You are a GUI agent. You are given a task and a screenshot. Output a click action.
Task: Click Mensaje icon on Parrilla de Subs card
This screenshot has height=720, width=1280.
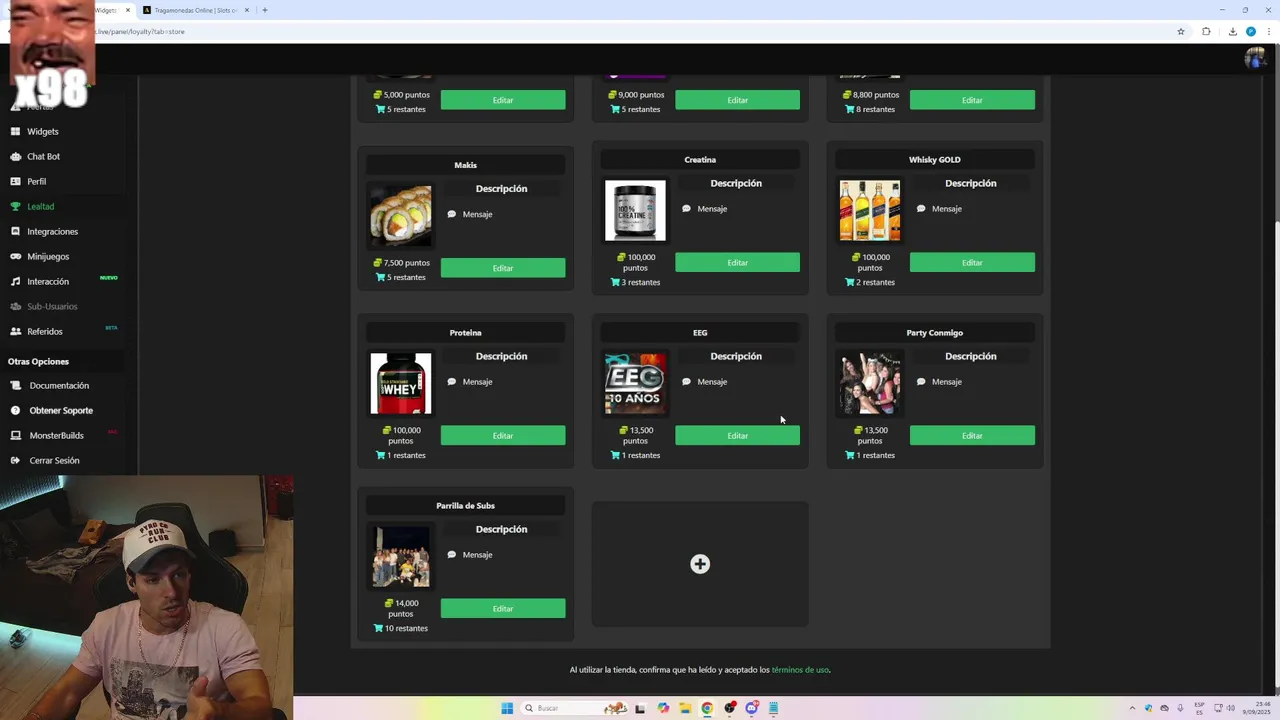[452, 555]
